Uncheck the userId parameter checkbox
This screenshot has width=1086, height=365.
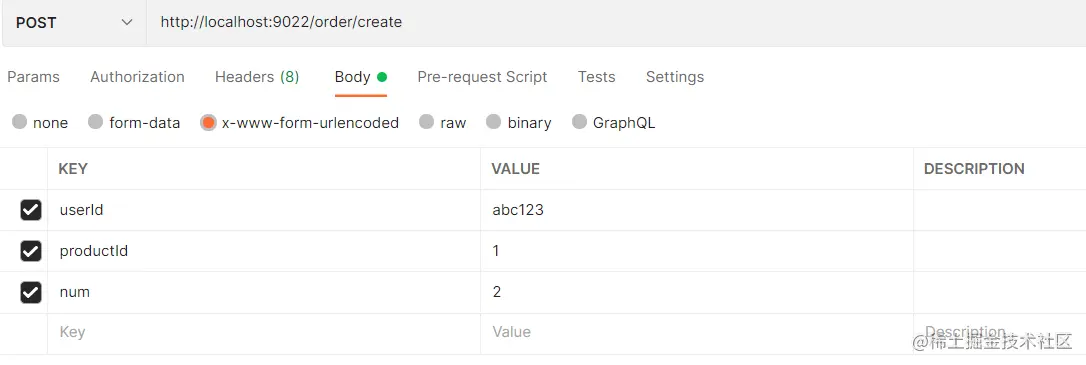(x=30, y=210)
